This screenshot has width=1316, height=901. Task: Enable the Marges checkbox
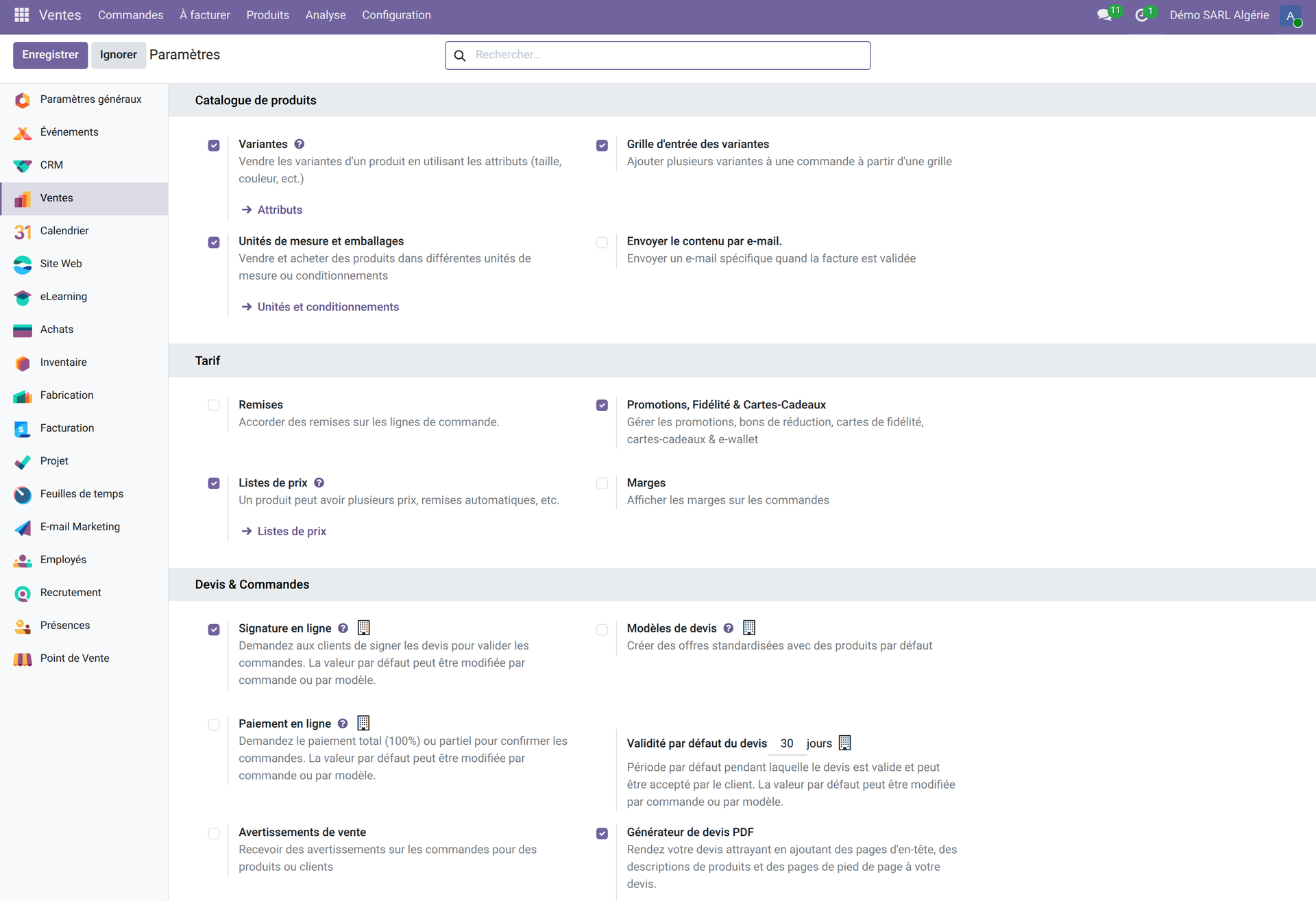click(x=602, y=484)
